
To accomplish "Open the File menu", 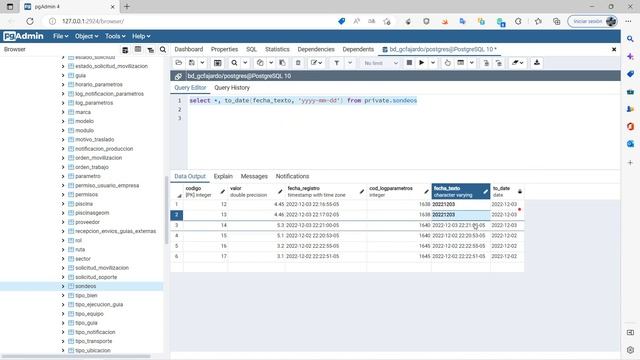I will (60, 36).
